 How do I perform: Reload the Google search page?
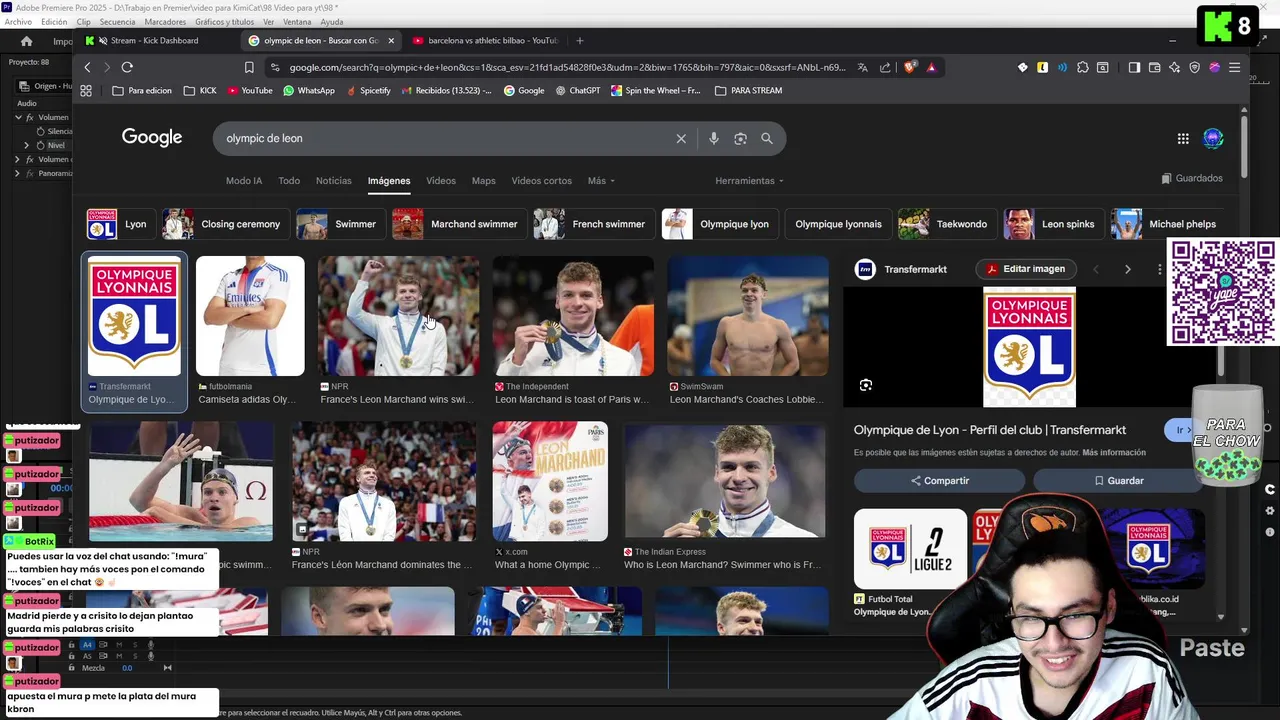pyautogui.click(x=127, y=67)
